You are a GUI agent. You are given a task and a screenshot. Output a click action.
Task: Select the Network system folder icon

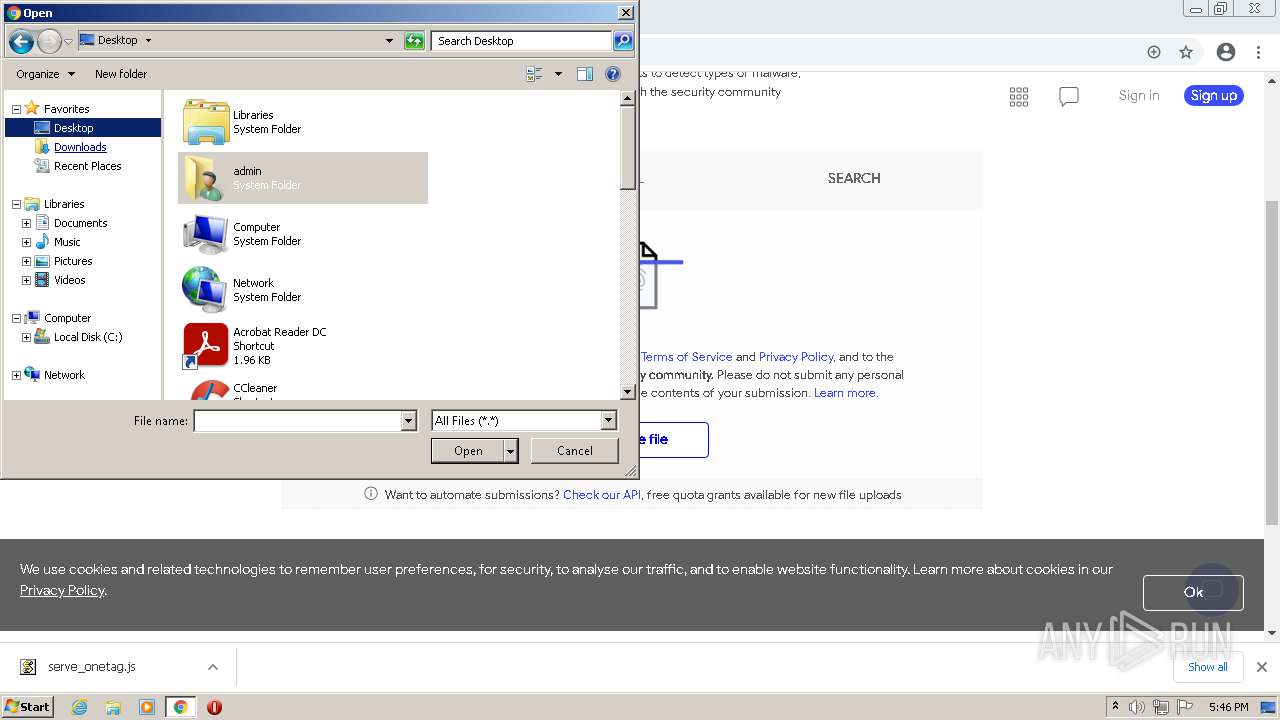(206, 290)
